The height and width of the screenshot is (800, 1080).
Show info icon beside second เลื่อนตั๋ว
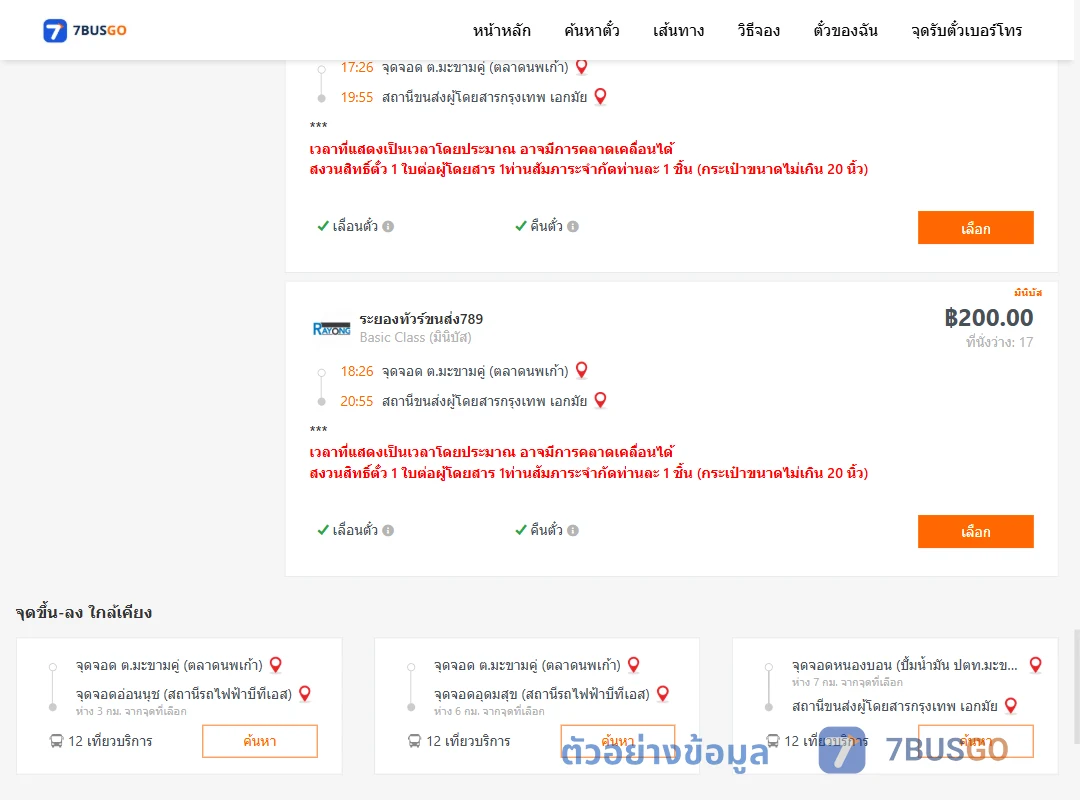[x=388, y=531]
